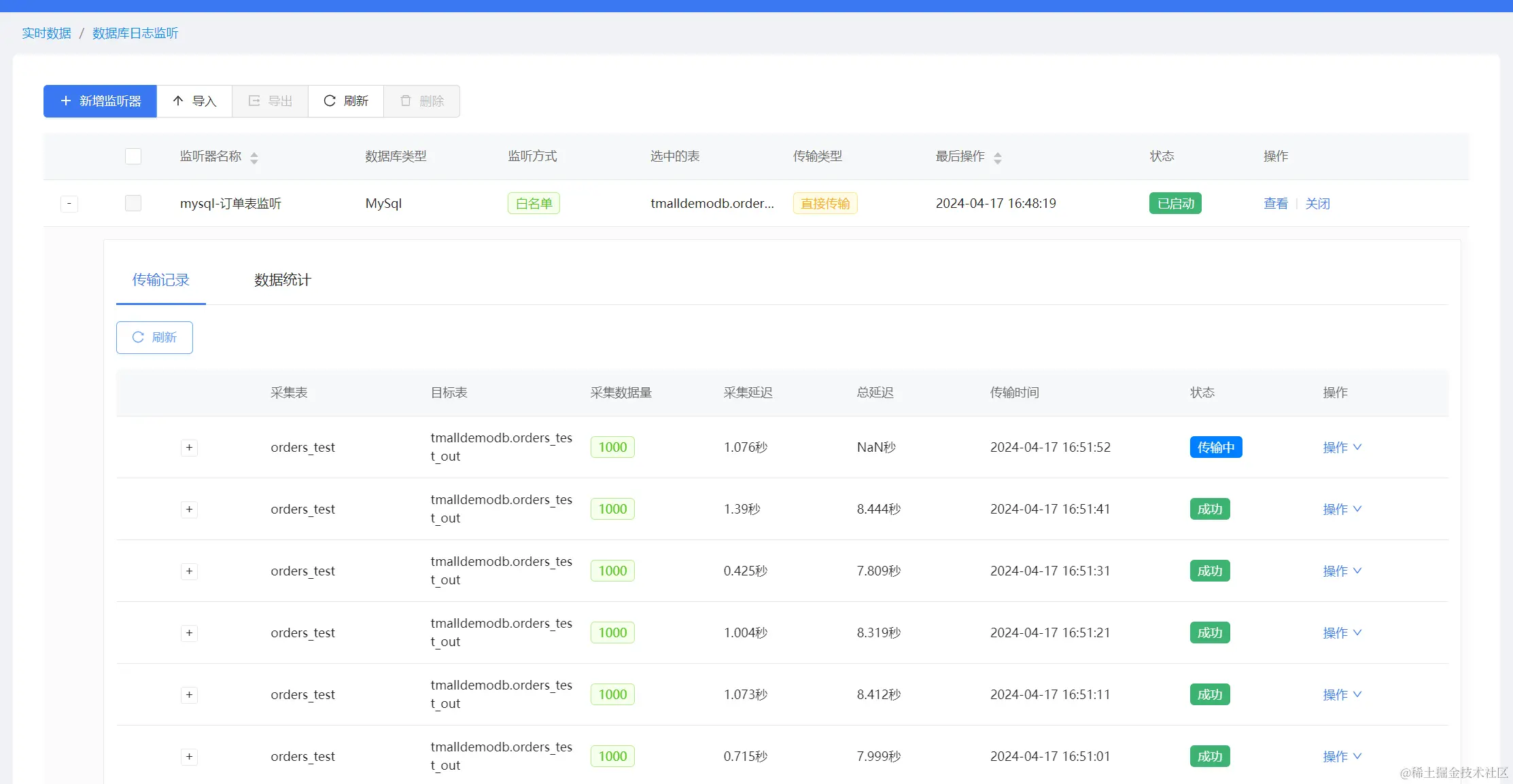Expand the 16:51:52 transfer record row
Image resolution: width=1513 pixels, height=784 pixels.
click(189, 447)
